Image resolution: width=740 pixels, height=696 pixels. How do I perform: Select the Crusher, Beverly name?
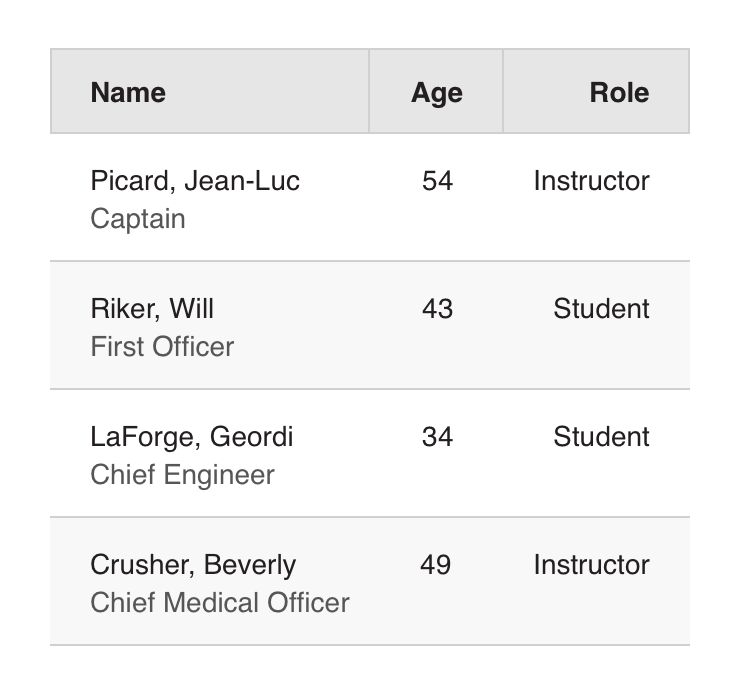point(193,565)
